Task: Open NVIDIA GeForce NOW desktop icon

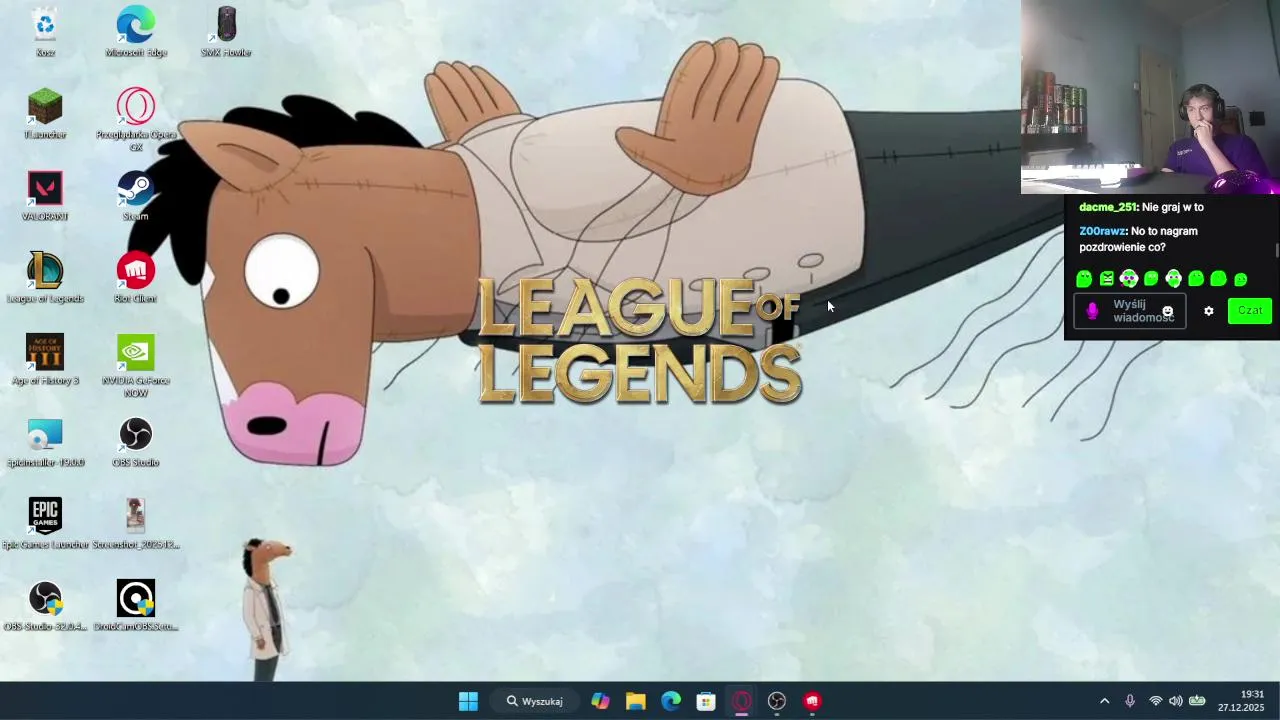Action: pyautogui.click(x=136, y=366)
